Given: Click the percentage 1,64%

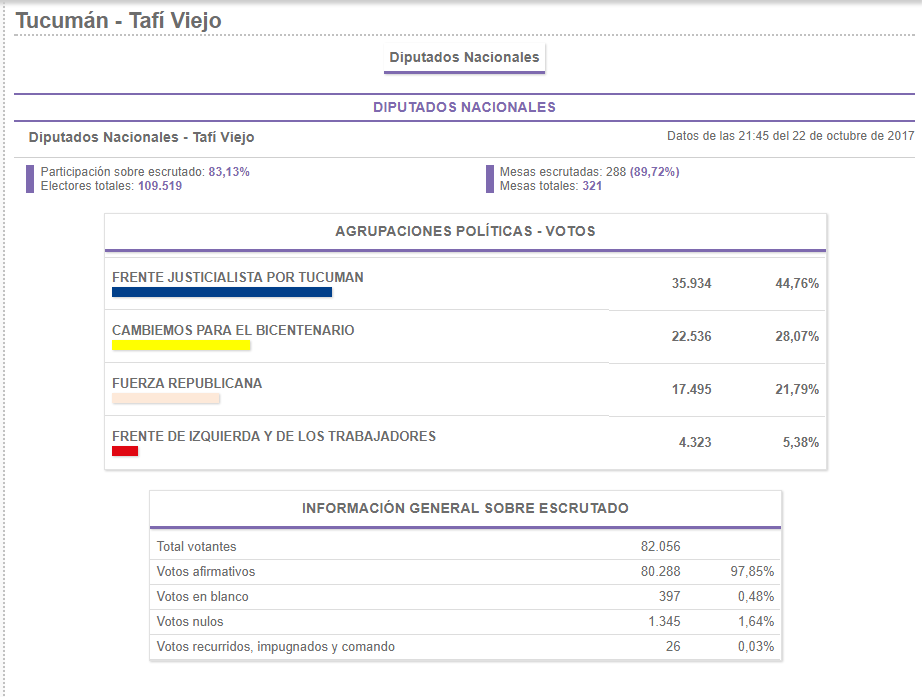Looking at the screenshot, I should coord(756,621).
